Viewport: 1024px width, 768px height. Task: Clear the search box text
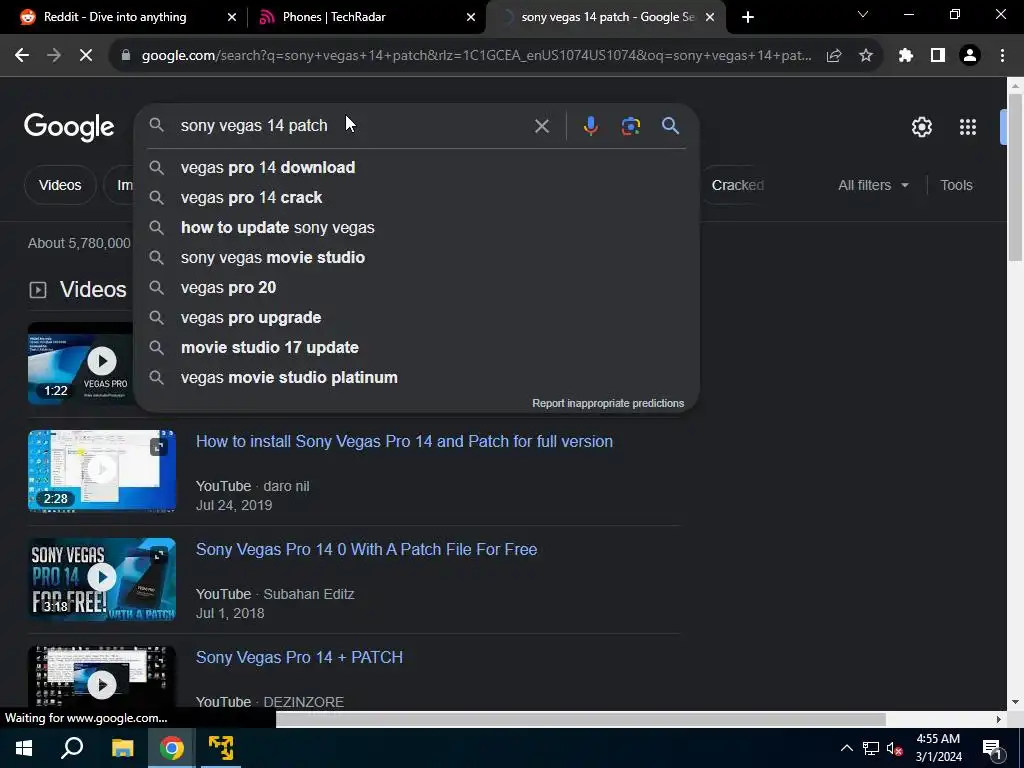[x=541, y=126]
